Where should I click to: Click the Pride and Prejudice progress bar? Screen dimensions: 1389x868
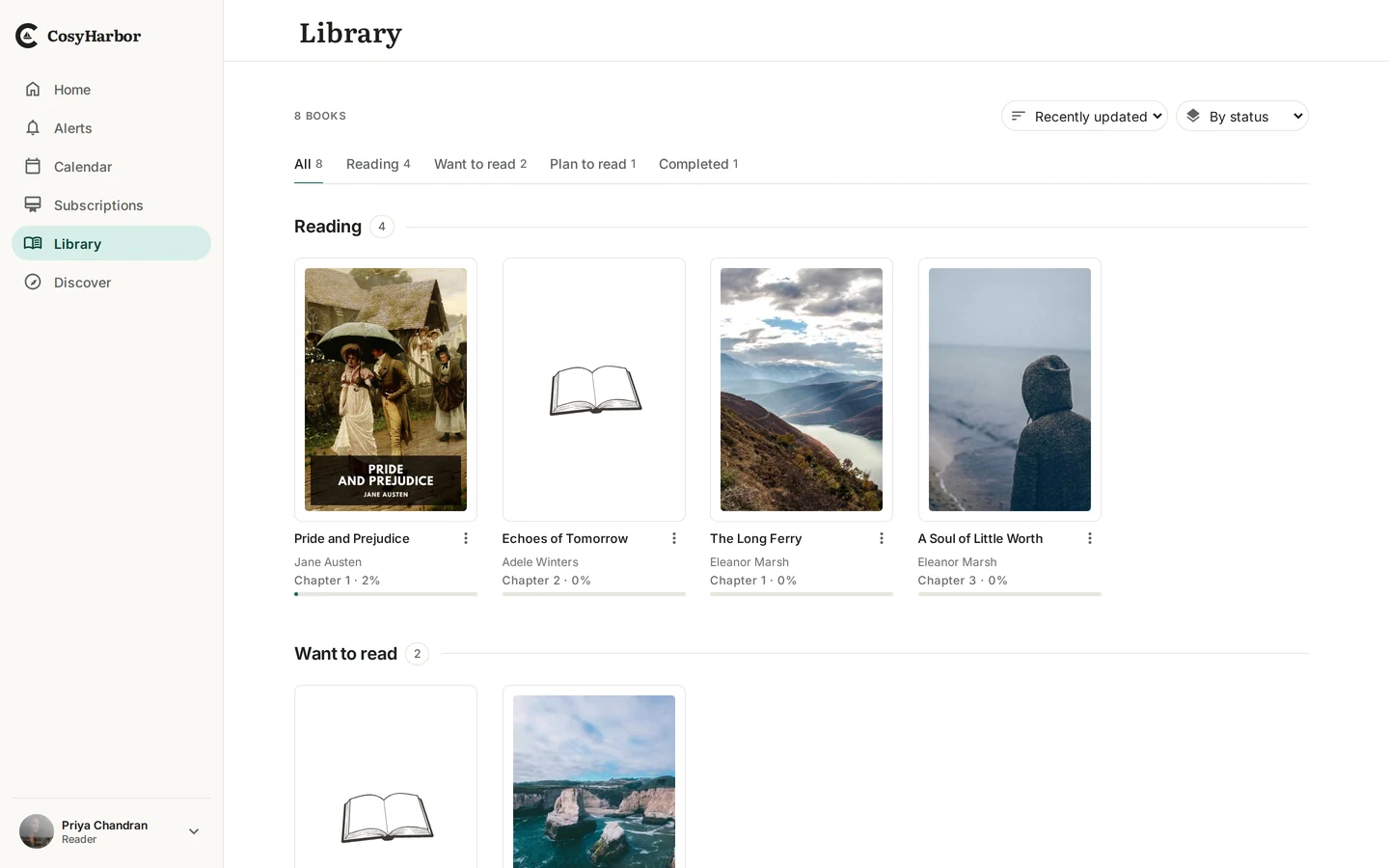pos(386,594)
